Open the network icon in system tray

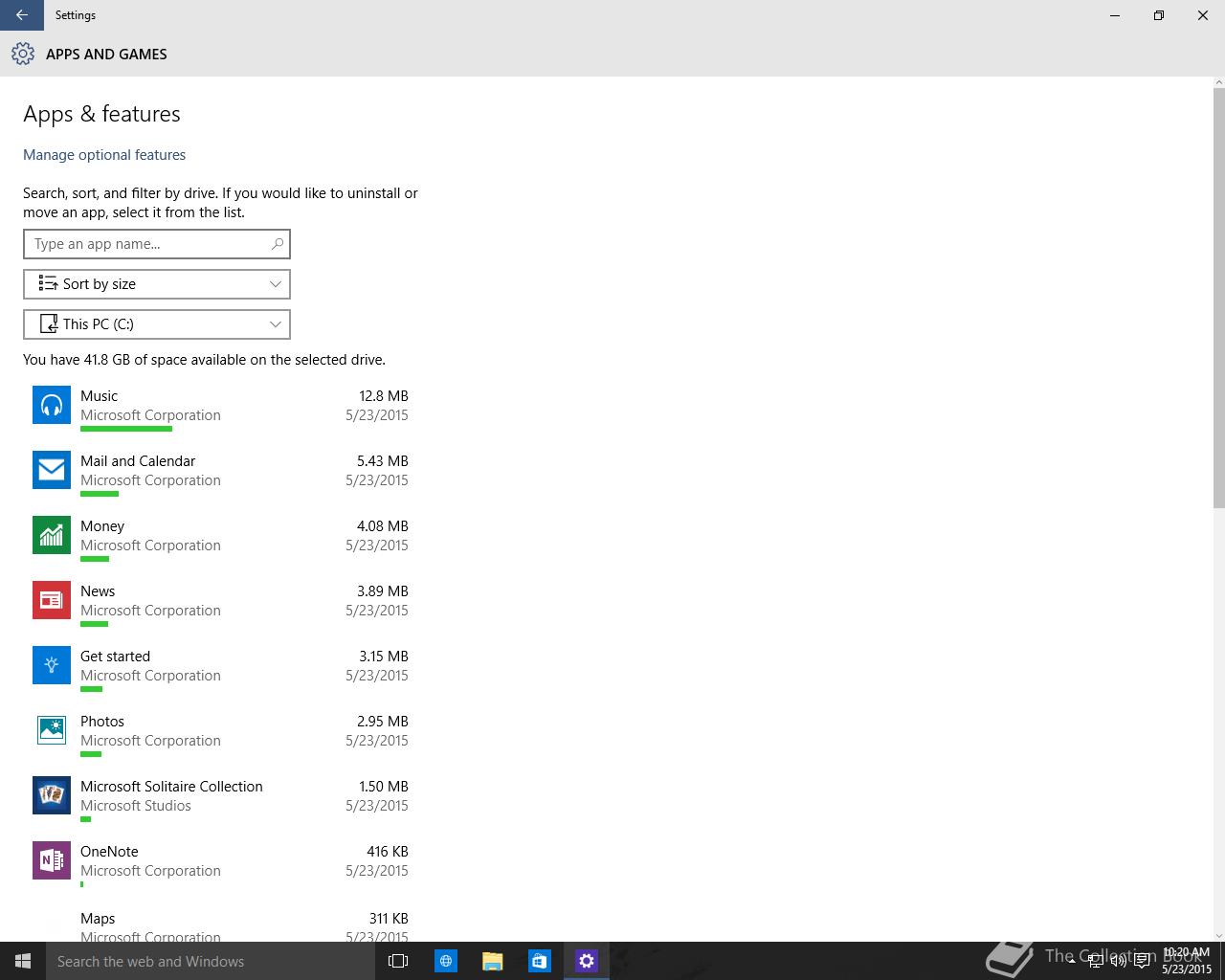coord(1096,962)
